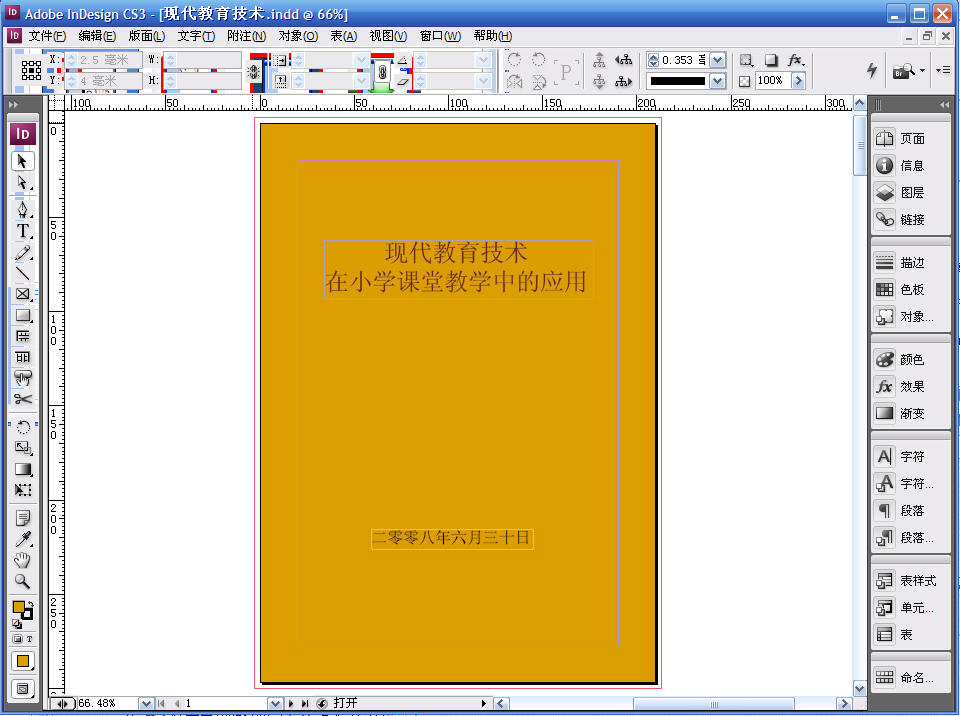
Task: Open the 对象(O) menu
Action: point(298,36)
